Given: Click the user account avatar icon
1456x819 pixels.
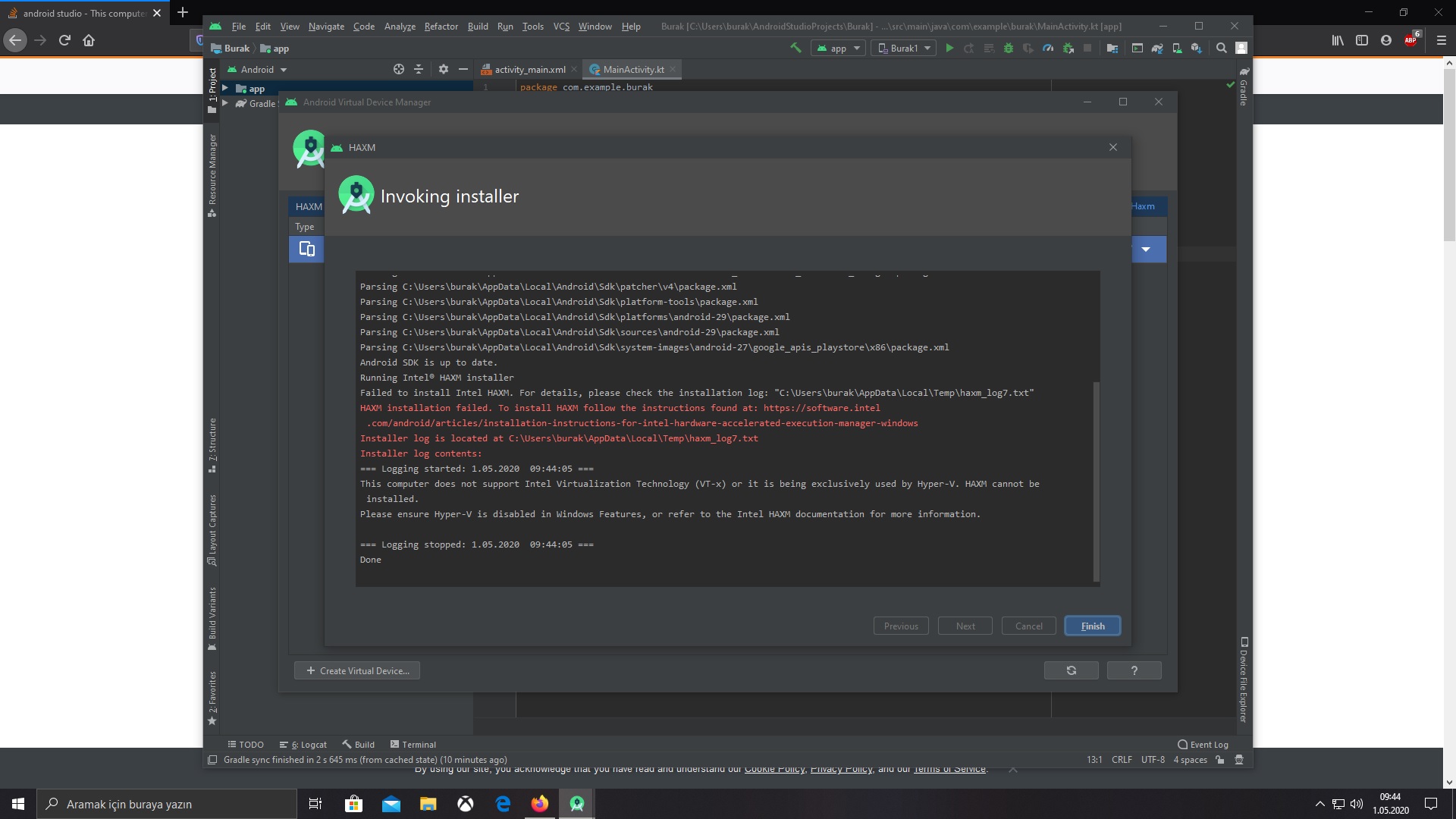Looking at the screenshot, I should tap(1241, 48).
